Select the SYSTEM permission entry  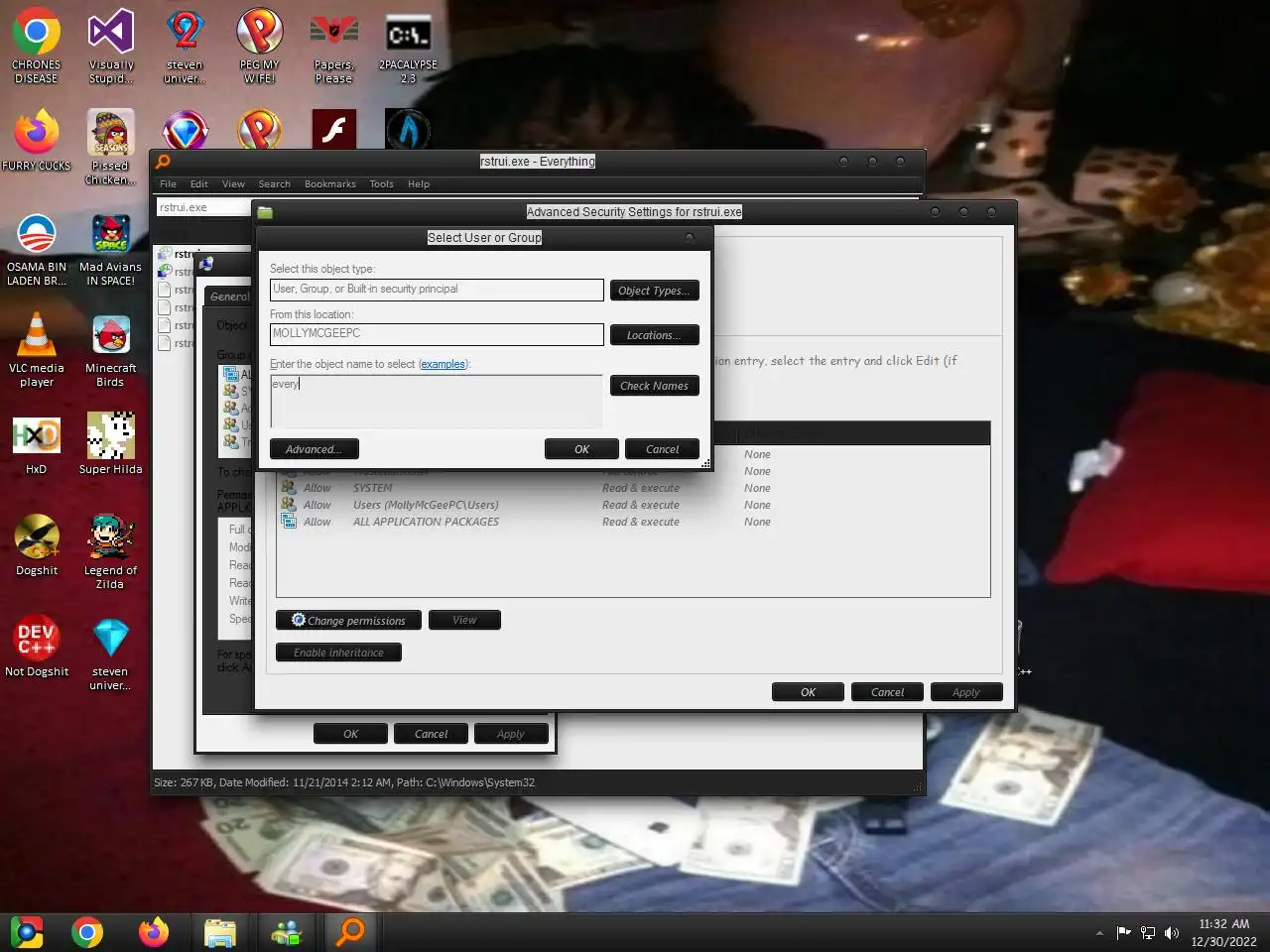(633, 488)
